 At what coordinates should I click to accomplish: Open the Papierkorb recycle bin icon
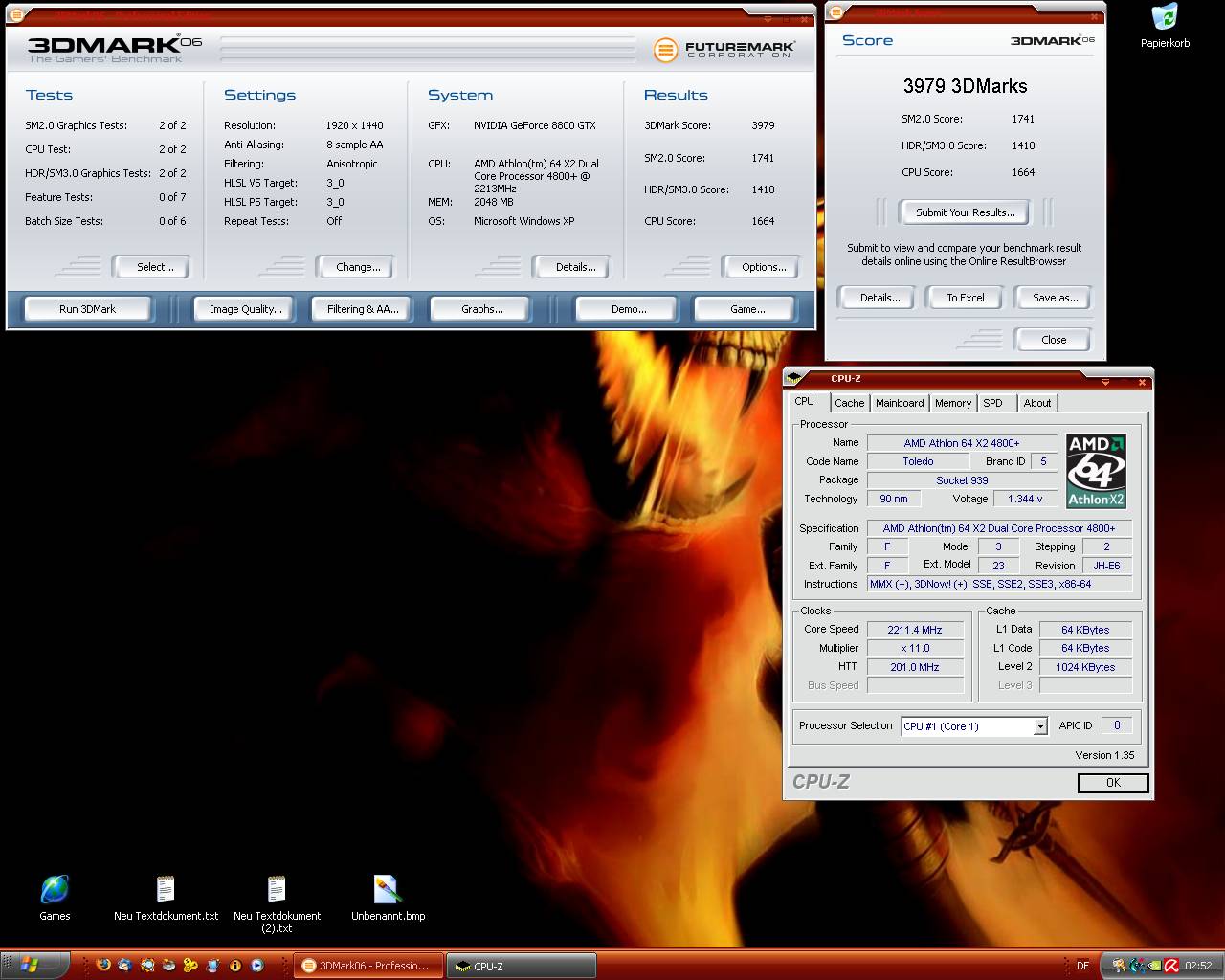tap(1165, 26)
